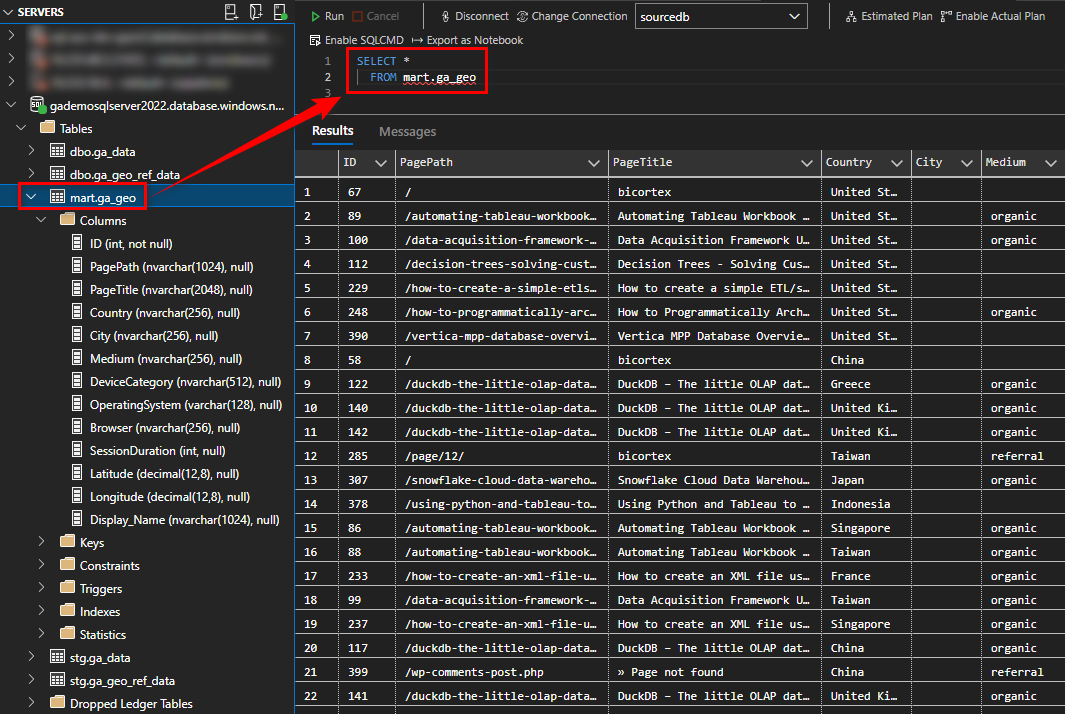Viewport: 1065px width, 714px height.
Task: Expand the Keys node under mart.ga_geo
Action: tap(40, 541)
